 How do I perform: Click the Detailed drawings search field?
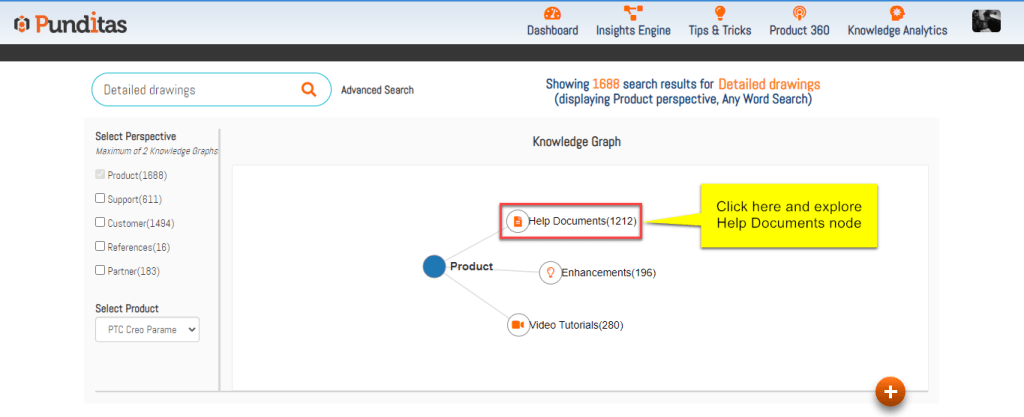(195, 90)
